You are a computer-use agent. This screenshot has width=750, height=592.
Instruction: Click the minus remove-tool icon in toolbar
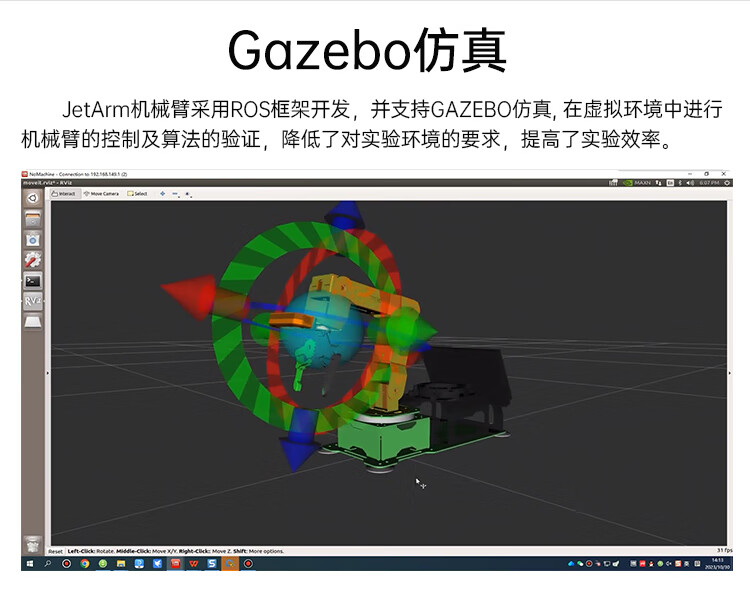coord(175,193)
